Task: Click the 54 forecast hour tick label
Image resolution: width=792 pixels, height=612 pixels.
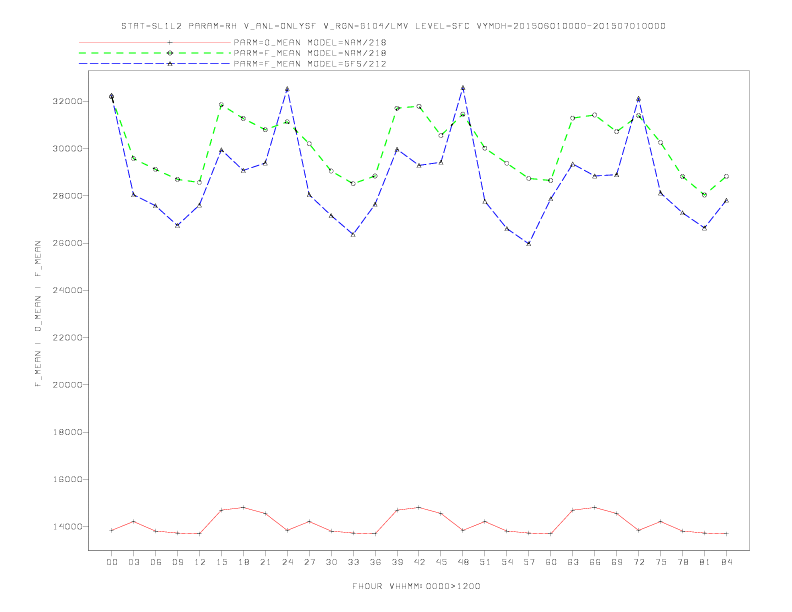Action: click(507, 562)
